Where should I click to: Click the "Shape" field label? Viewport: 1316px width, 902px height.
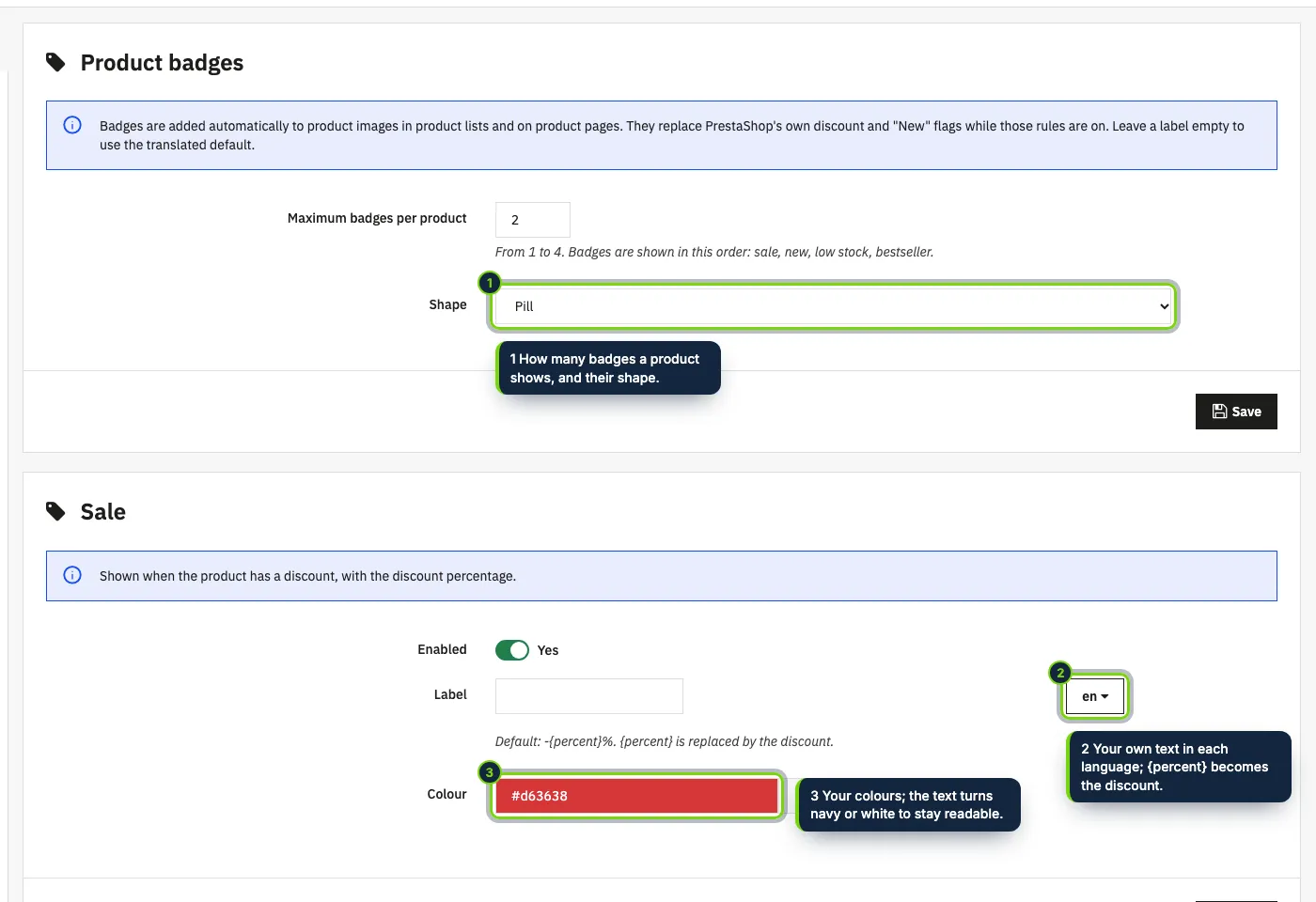pos(447,304)
